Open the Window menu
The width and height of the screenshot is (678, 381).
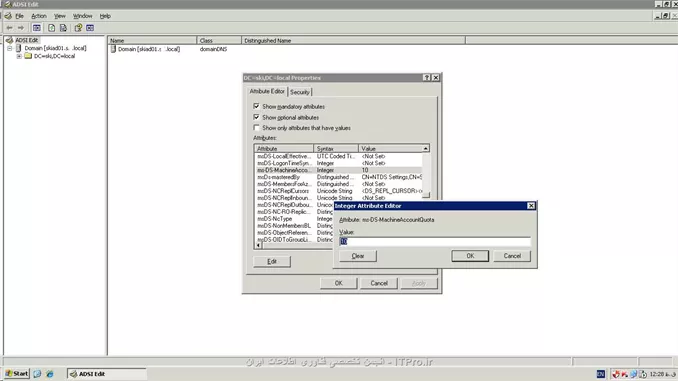(82, 16)
